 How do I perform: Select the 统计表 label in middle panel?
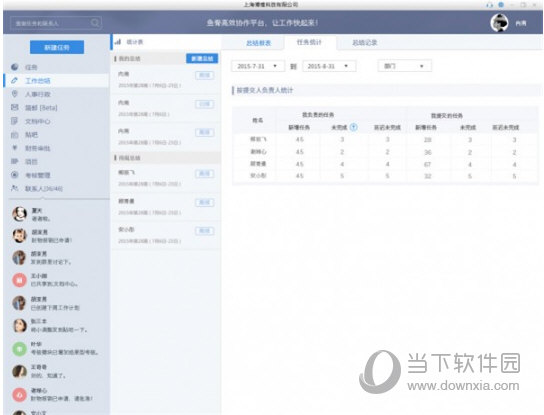[x=135, y=42]
